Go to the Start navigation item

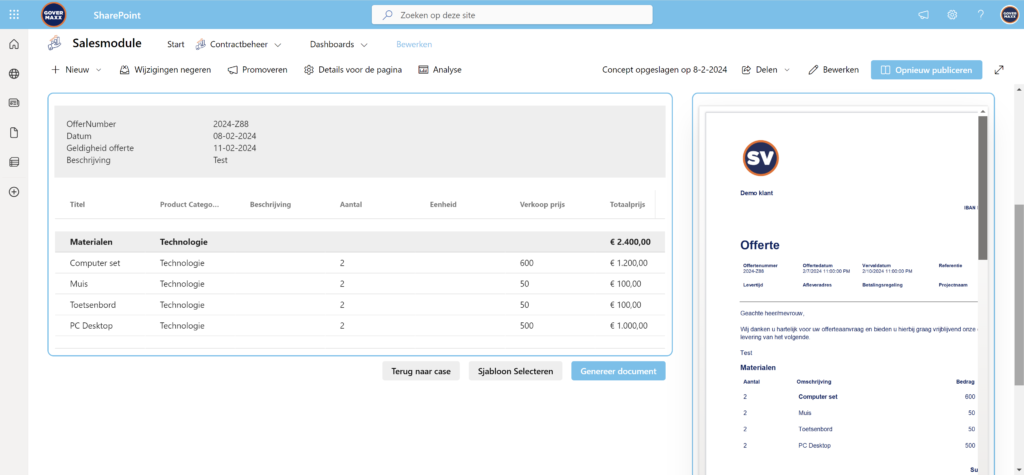pyautogui.click(x=176, y=45)
